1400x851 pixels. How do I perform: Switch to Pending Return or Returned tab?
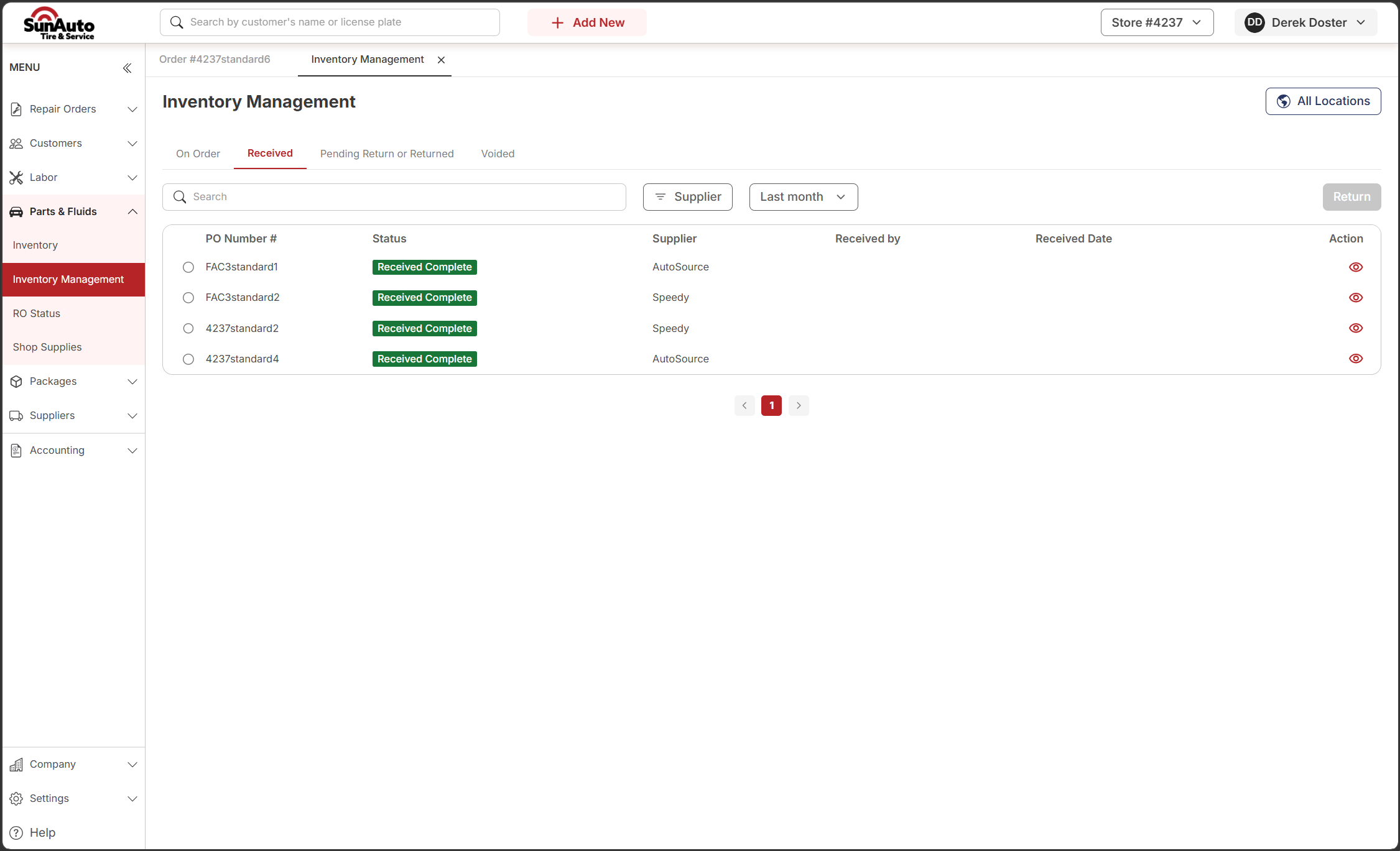point(387,154)
